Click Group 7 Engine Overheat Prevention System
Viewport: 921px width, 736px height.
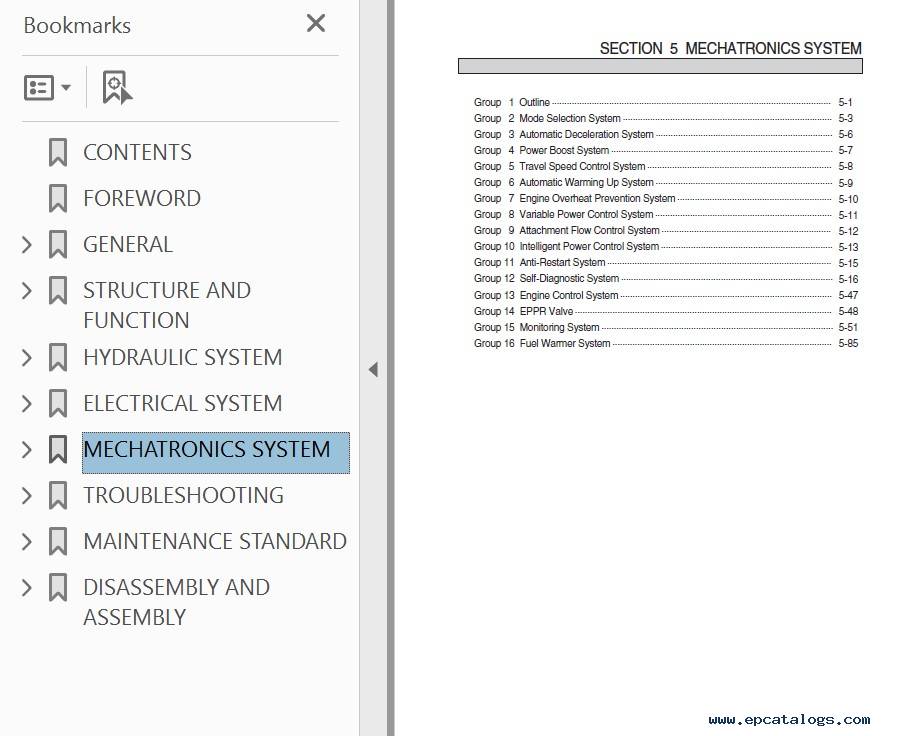click(x=665, y=199)
